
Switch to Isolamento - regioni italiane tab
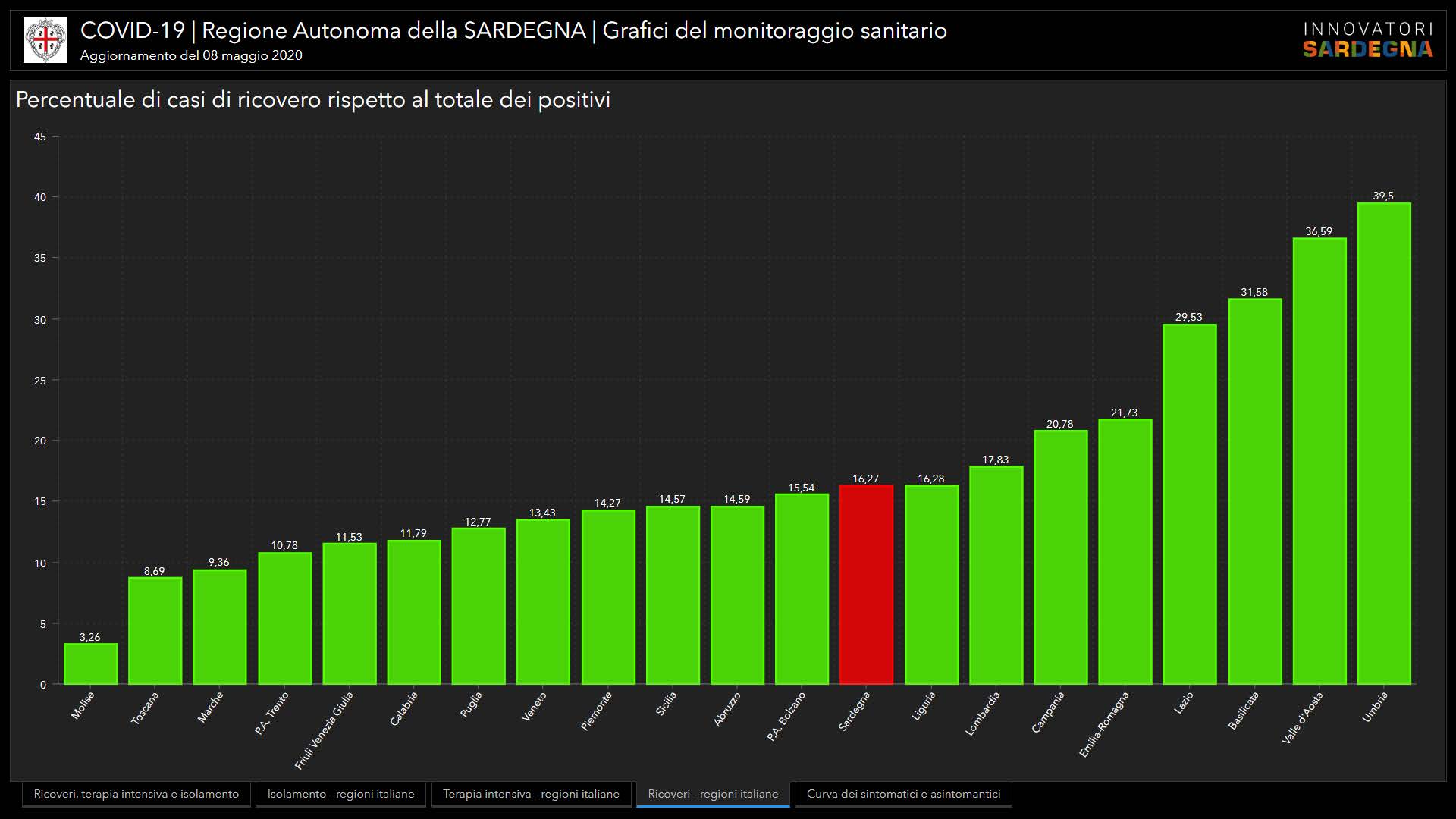point(340,794)
